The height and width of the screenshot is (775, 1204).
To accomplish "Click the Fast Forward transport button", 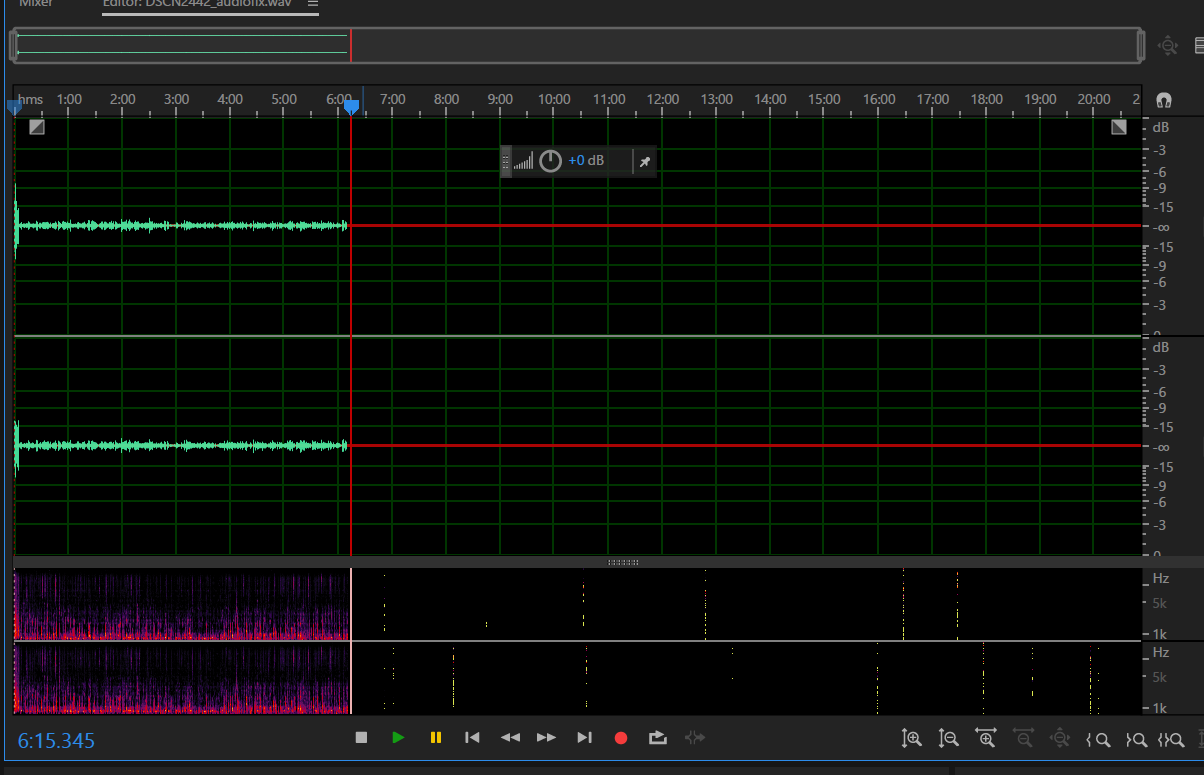I will (547, 738).
